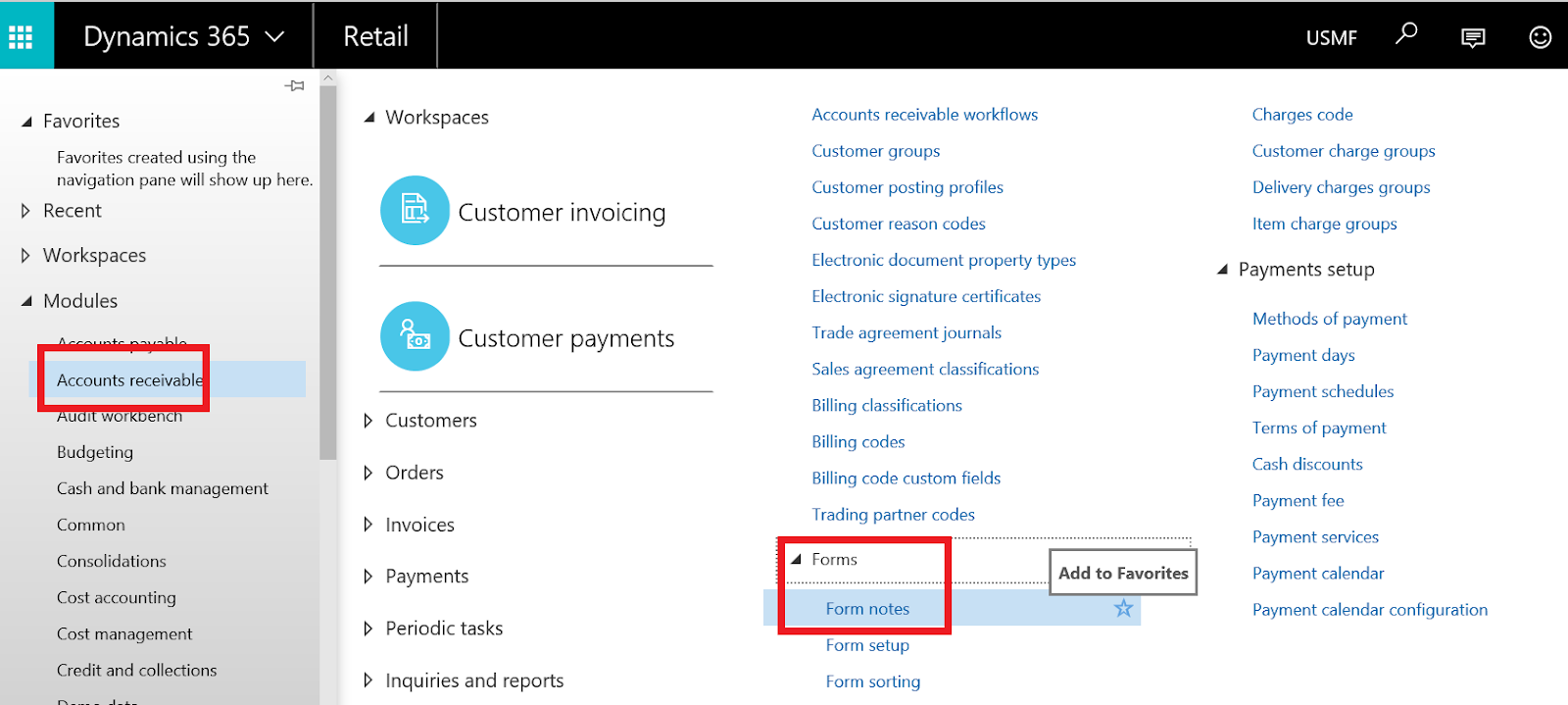Pin the navigation pane

coord(294,86)
